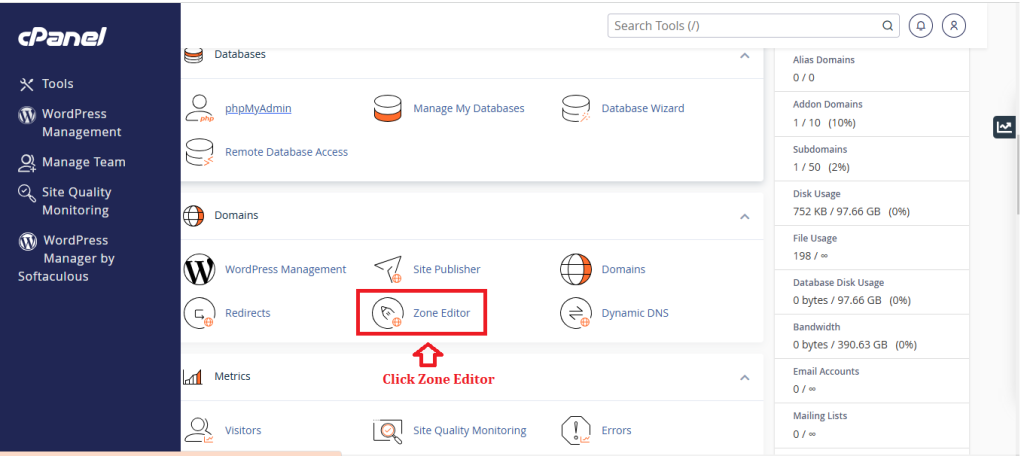Click the Metrics section heading
1024x456 pixels.
click(x=232, y=376)
